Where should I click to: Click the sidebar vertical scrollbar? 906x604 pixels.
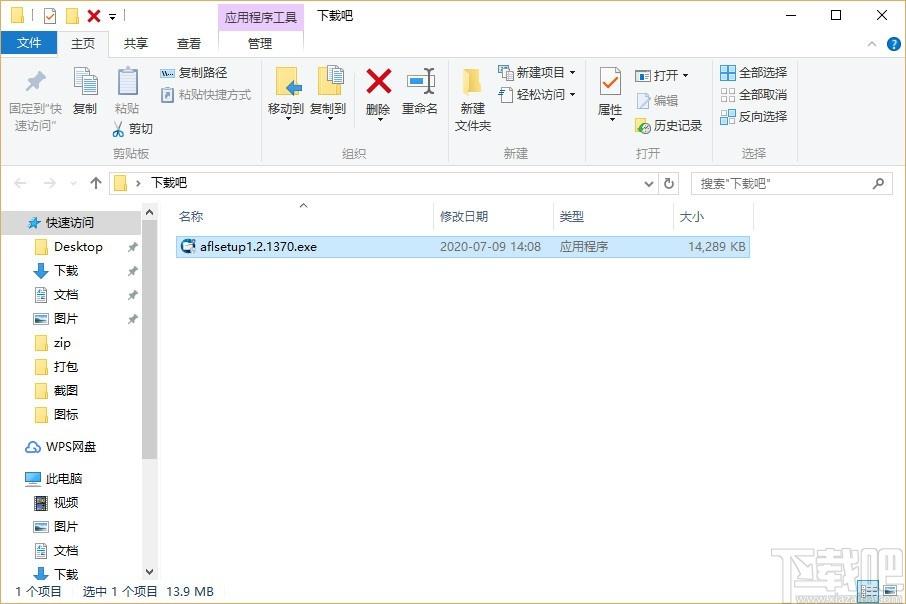coord(149,341)
